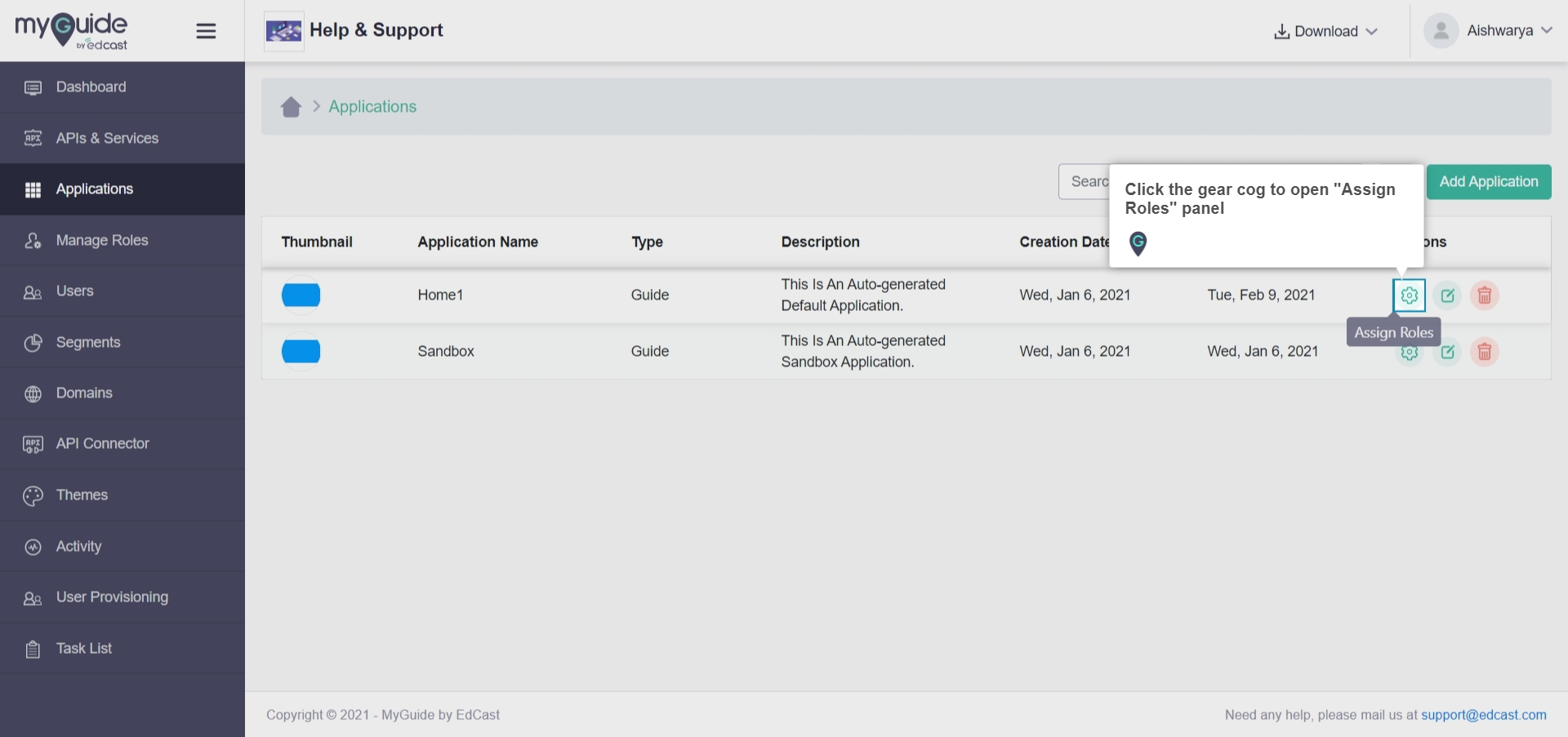Click the Sandbox Application description text
This screenshot has height=737, width=1568.
(x=863, y=352)
